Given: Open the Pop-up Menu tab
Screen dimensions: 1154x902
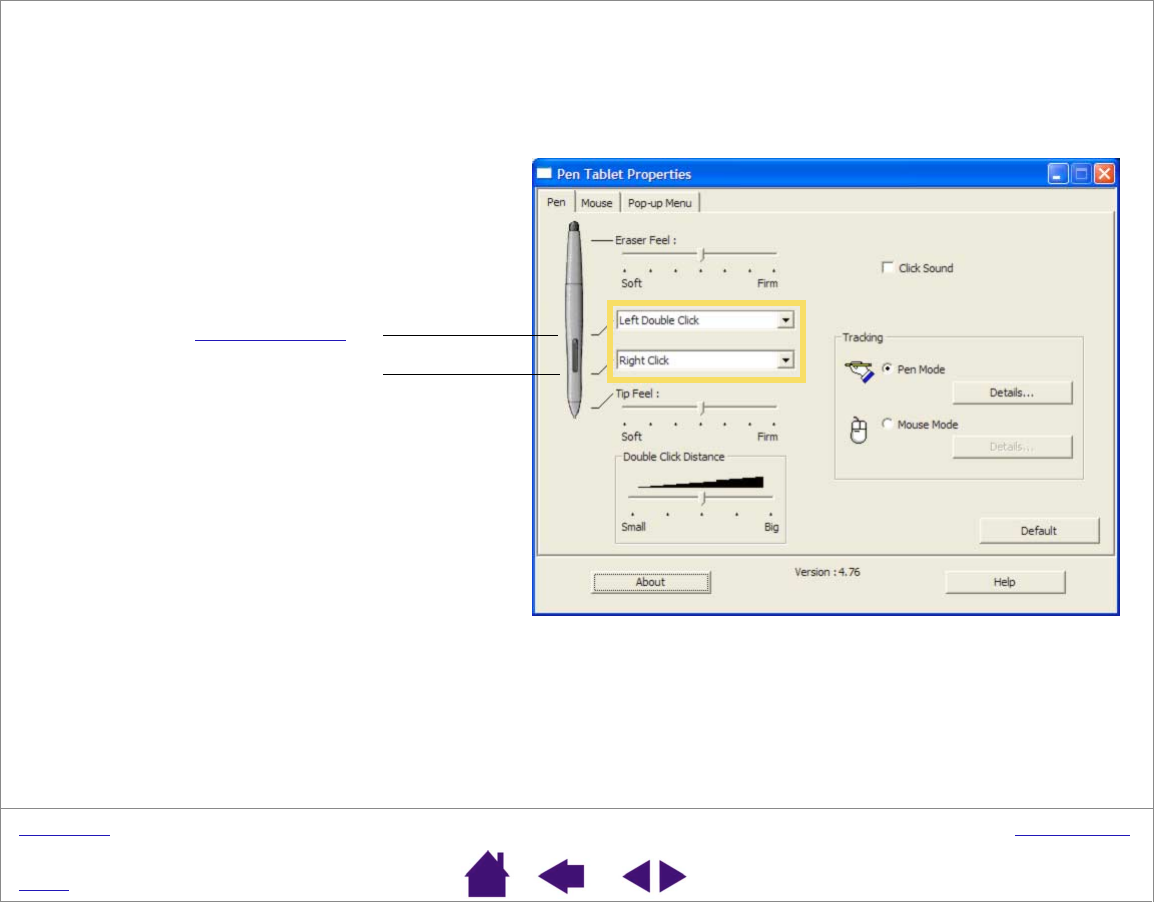Looking at the screenshot, I should 659,203.
